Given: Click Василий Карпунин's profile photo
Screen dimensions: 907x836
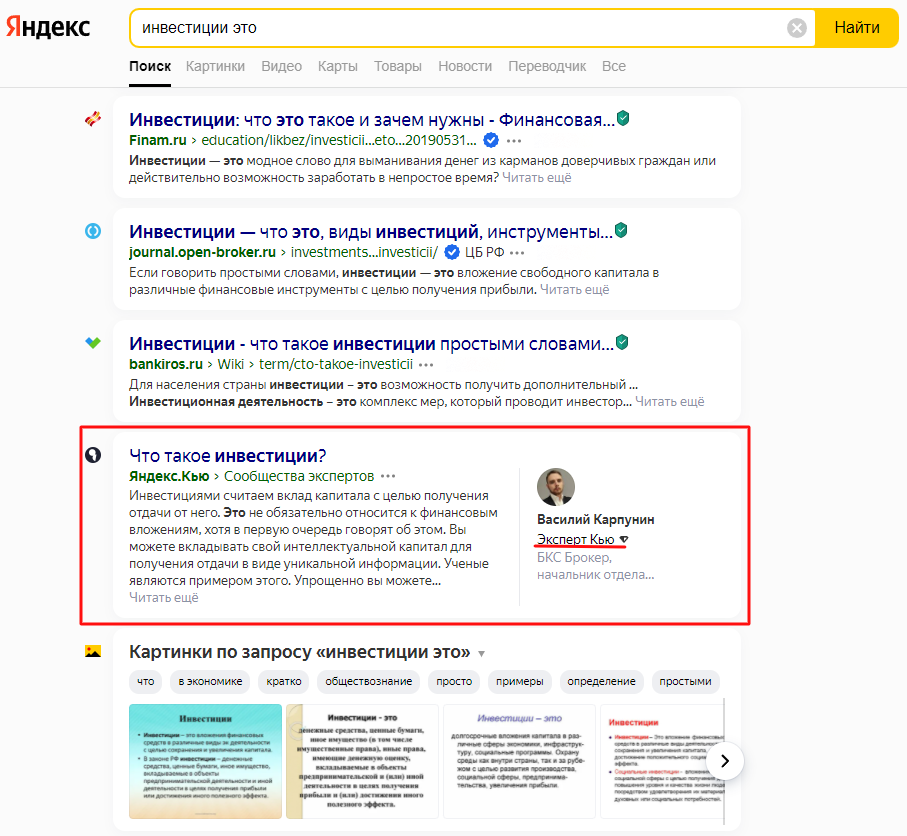Looking at the screenshot, I should click(x=556, y=487).
